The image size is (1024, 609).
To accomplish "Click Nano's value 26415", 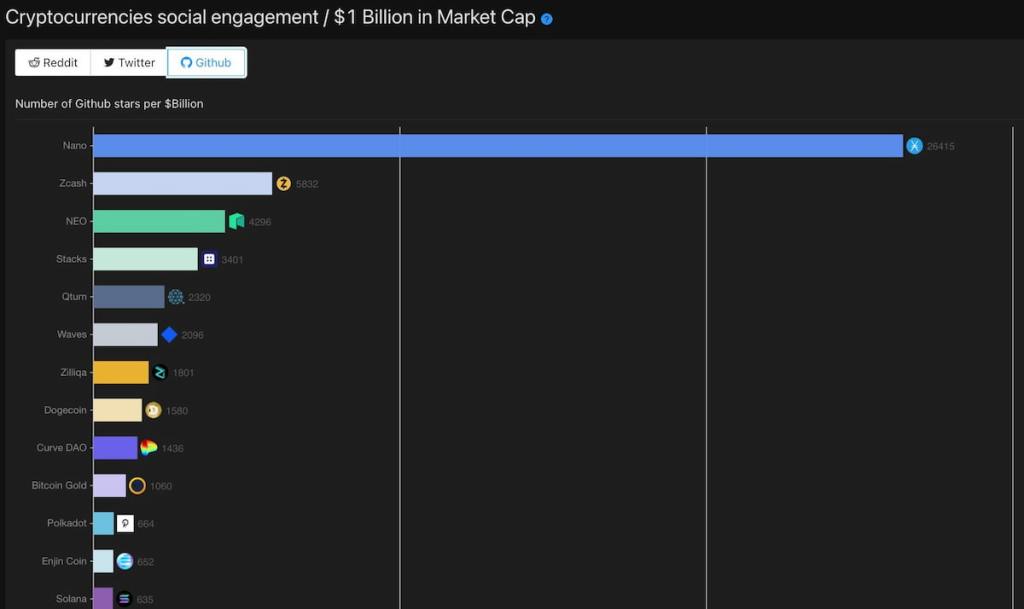I will click(x=940, y=147).
